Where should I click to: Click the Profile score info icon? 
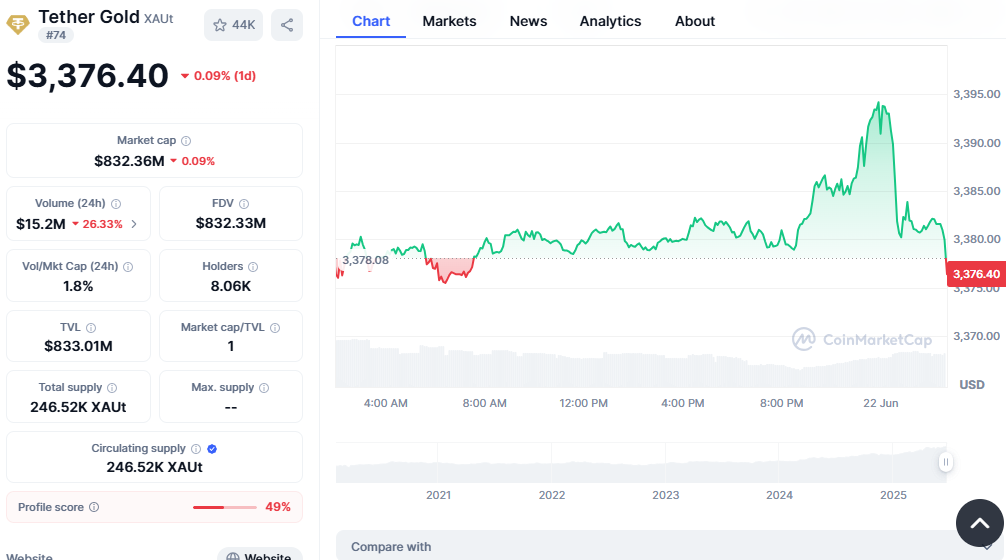tap(94, 507)
